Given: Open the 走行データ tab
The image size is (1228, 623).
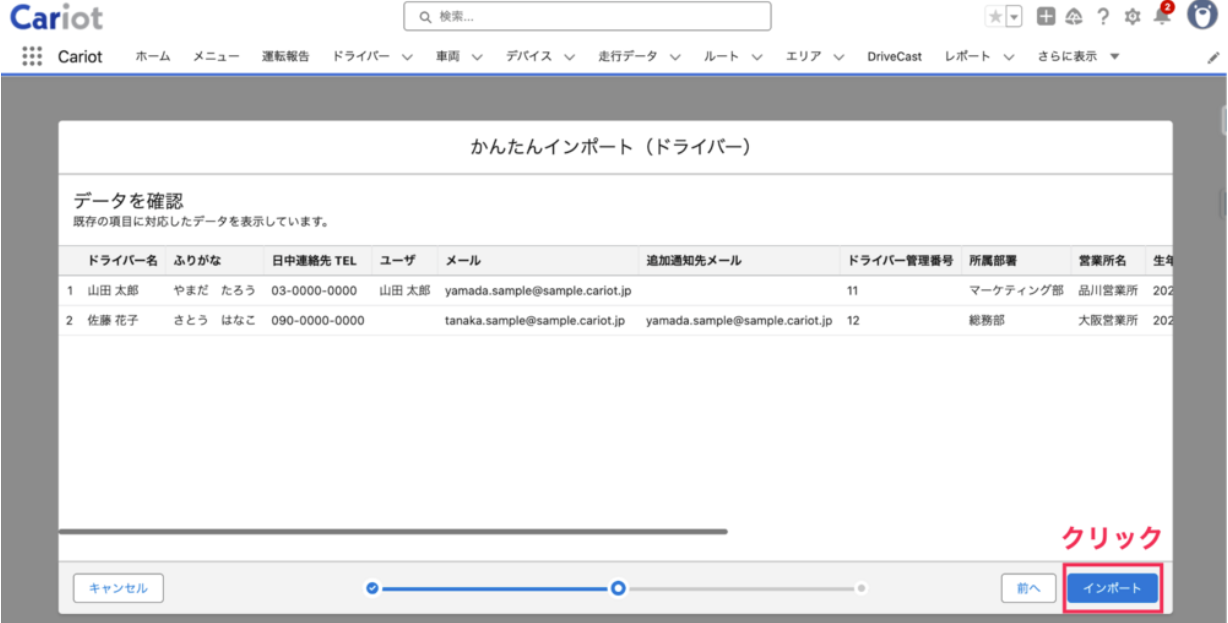Looking at the screenshot, I should tap(628, 57).
